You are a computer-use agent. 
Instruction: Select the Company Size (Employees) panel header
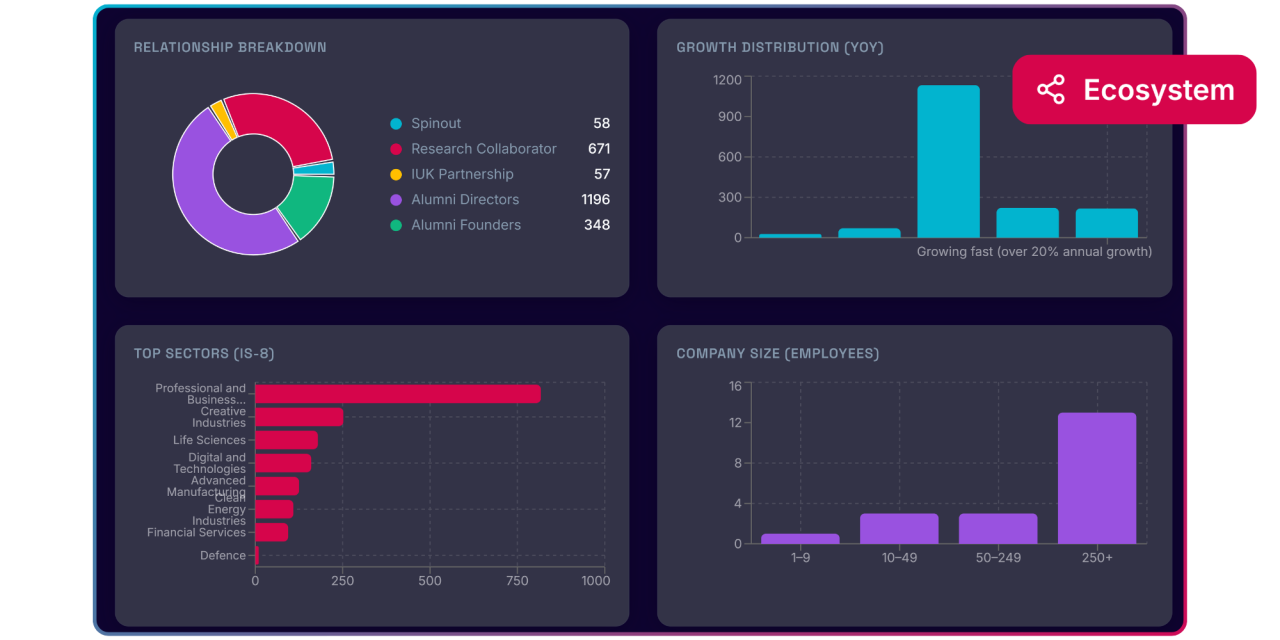[x=777, y=353]
